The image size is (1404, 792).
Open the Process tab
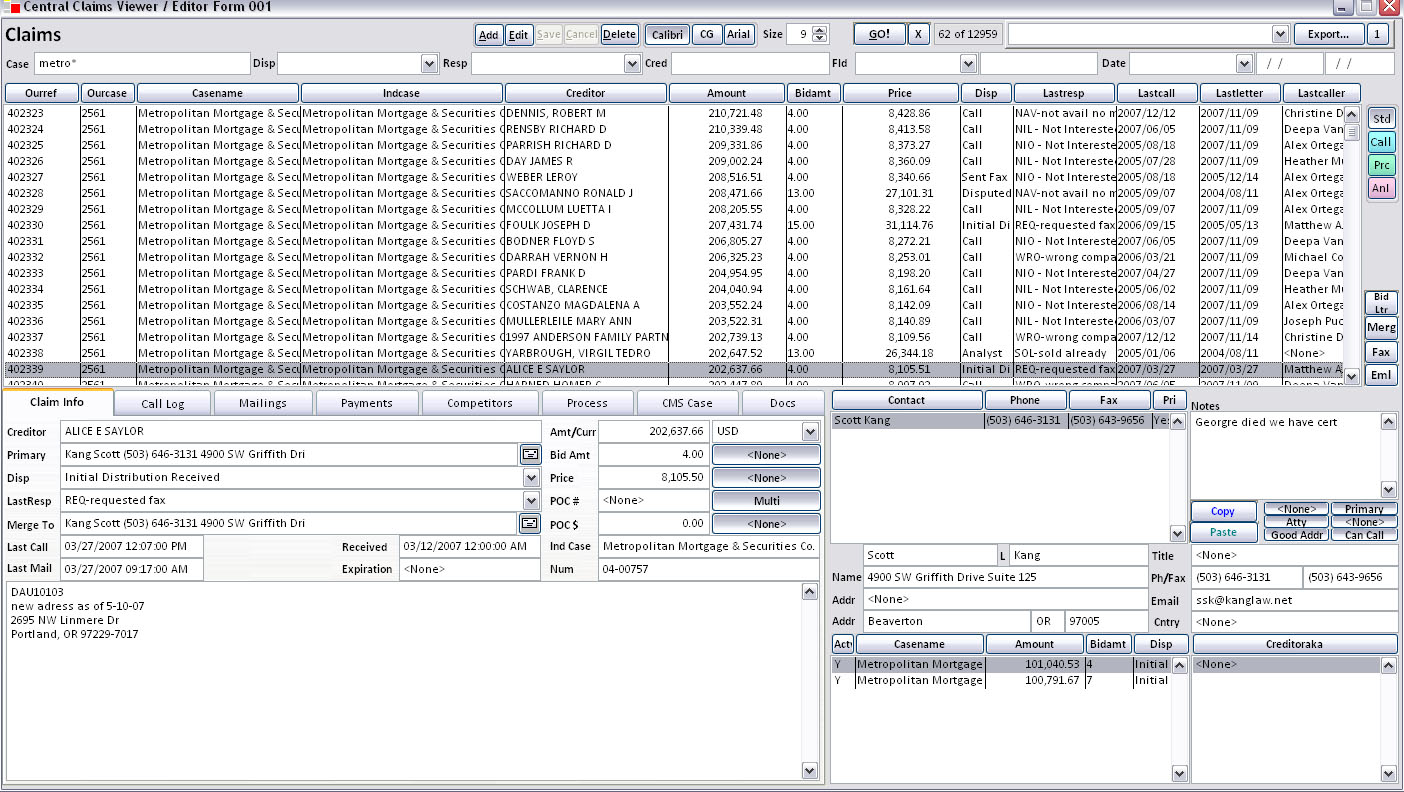pyautogui.click(x=587, y=403)
